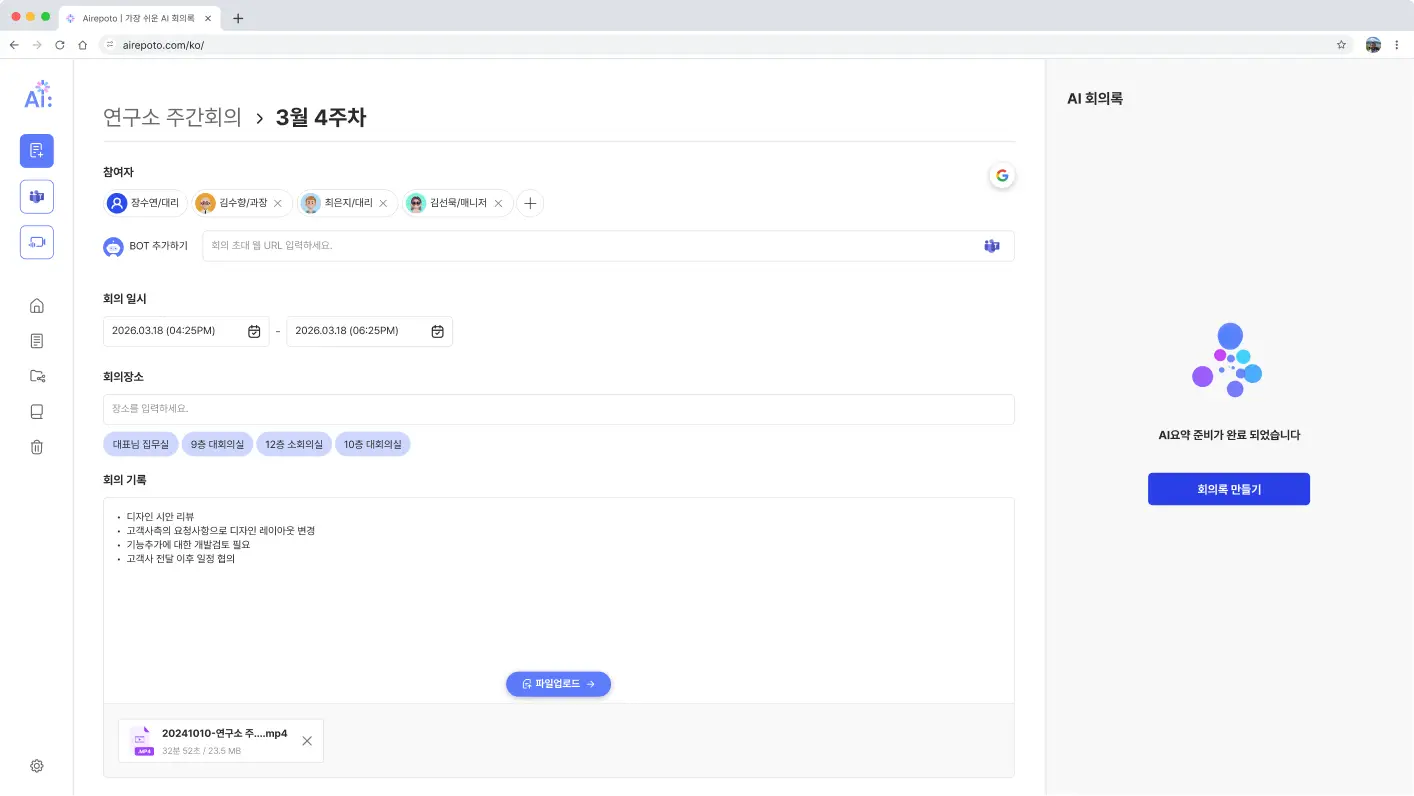Open the Teams meeting icon in sidebar
This screenshot has width=1414, height=796.
point(37,197)
